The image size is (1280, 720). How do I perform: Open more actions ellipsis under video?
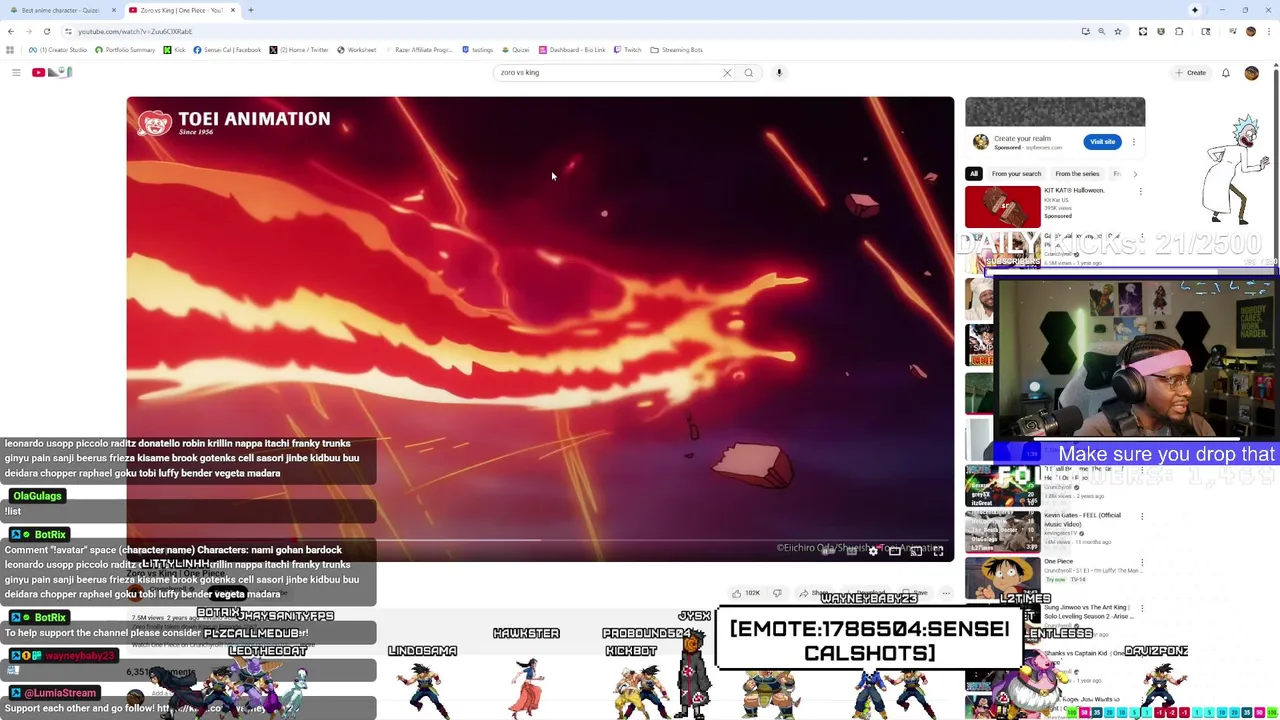[x=945, y=593]
